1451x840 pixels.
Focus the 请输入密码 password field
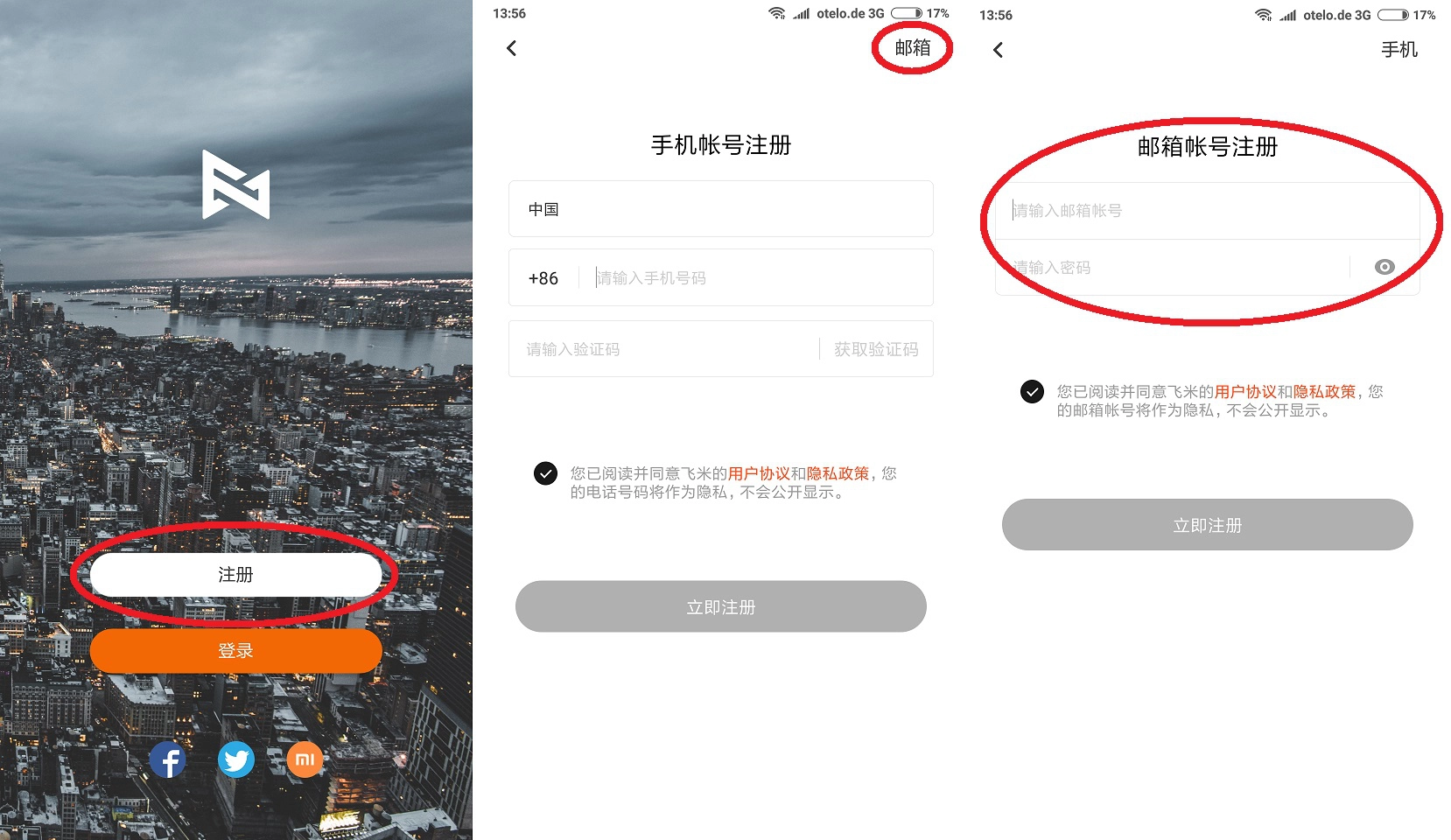click(1173, 268)
